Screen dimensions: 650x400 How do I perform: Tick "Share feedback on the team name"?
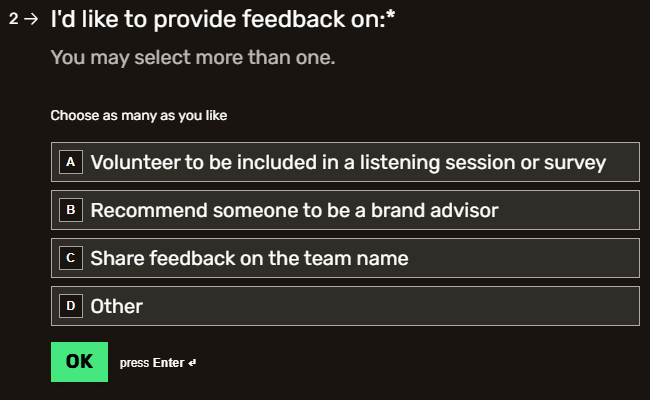click(249, 258)
